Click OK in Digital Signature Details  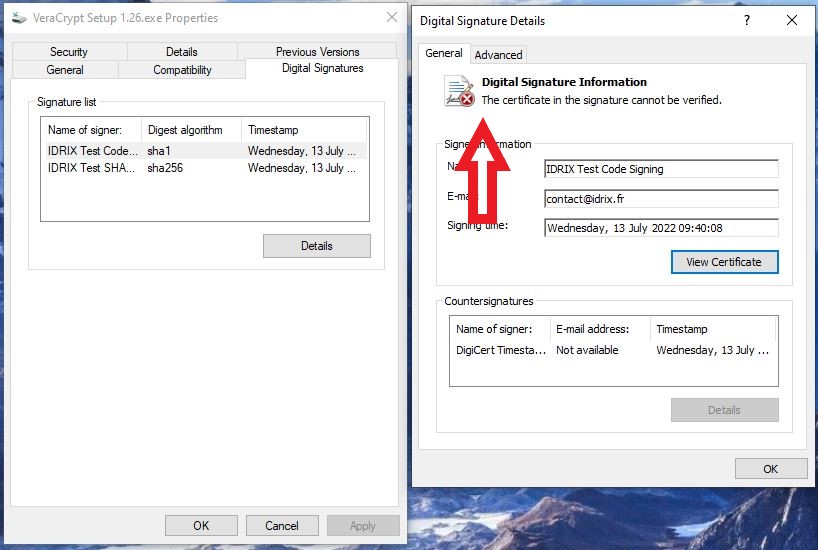click(x=770, y=469)
